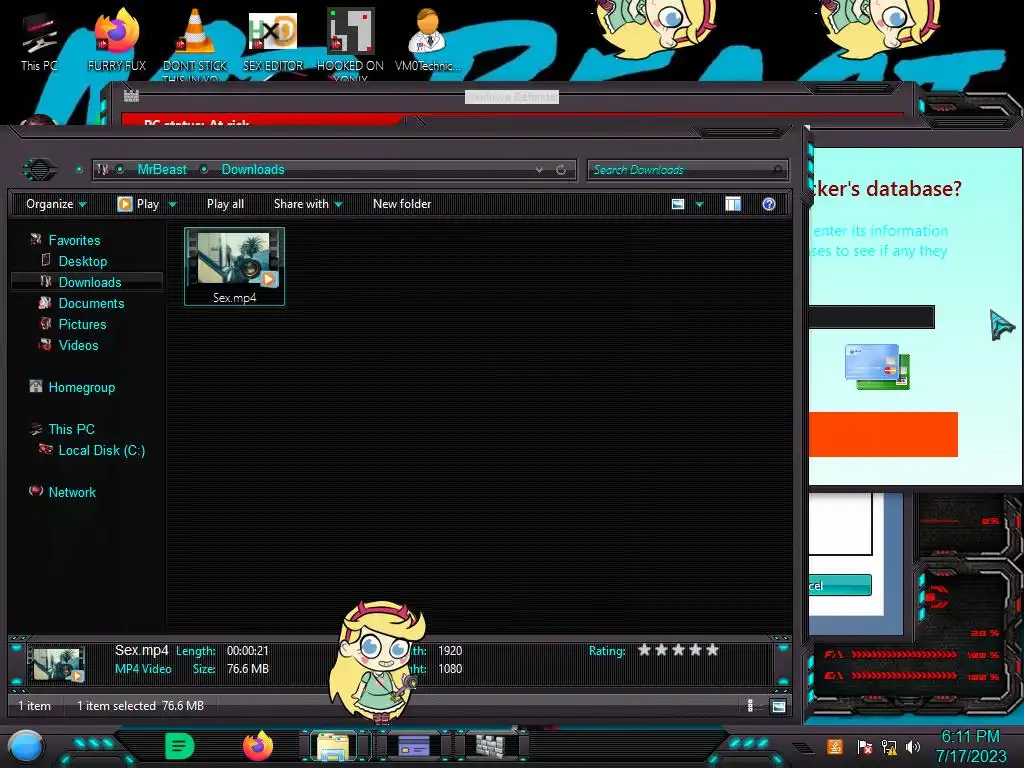Click New folder in toolbar
1024x768 pixels.
402,204
